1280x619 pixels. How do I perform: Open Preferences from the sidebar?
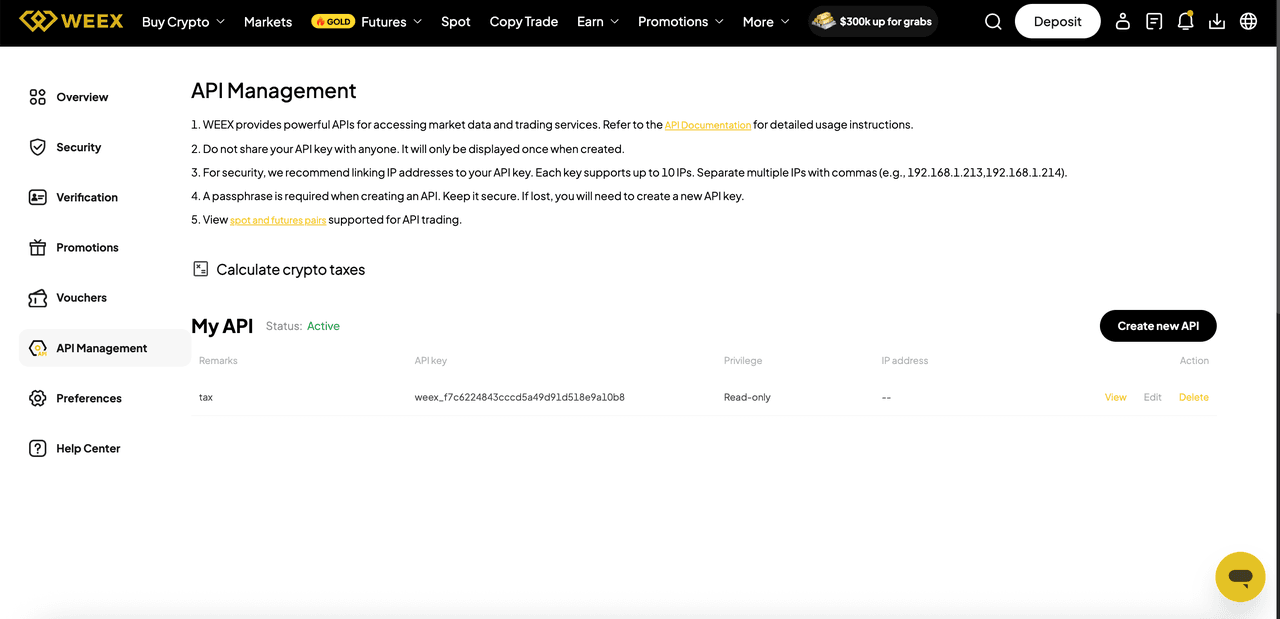(88, 398)
